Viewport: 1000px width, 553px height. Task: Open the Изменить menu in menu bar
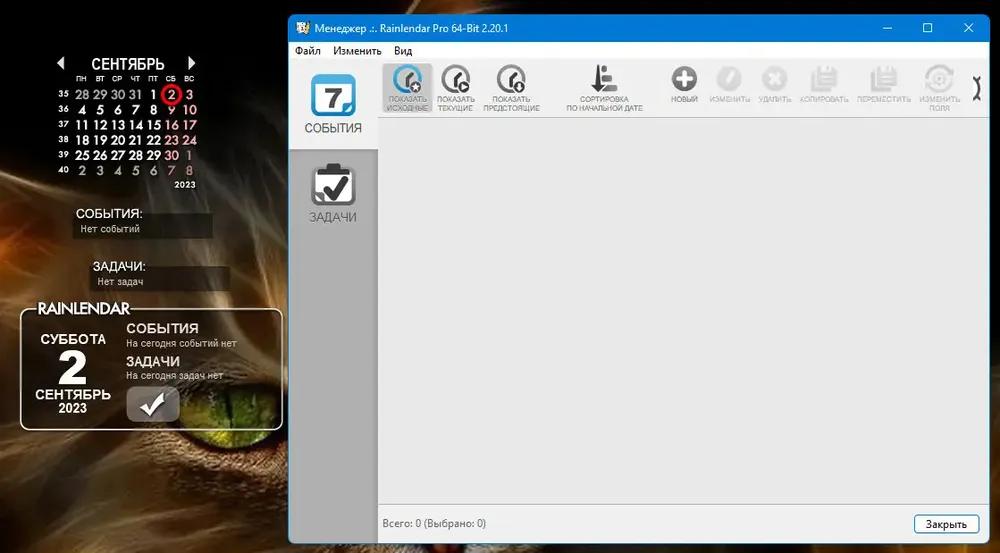point(357,51)
